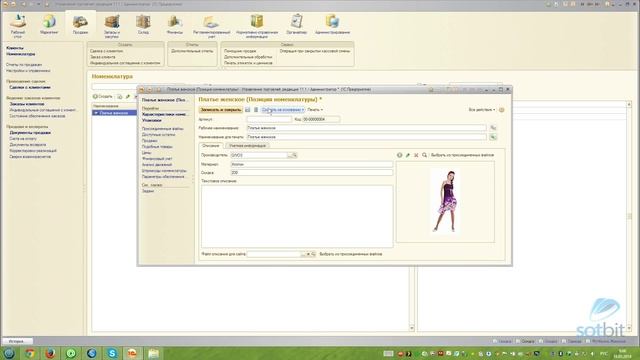This screenshot has width=640, height=360.
Task: Open Доступные остатки in the form's side panel
Action: 158,135
